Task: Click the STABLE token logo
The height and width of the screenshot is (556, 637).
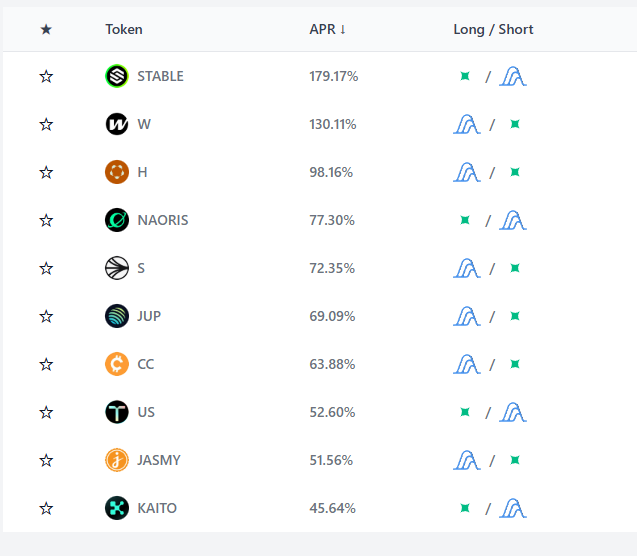Action: click(x=117, y=76)
